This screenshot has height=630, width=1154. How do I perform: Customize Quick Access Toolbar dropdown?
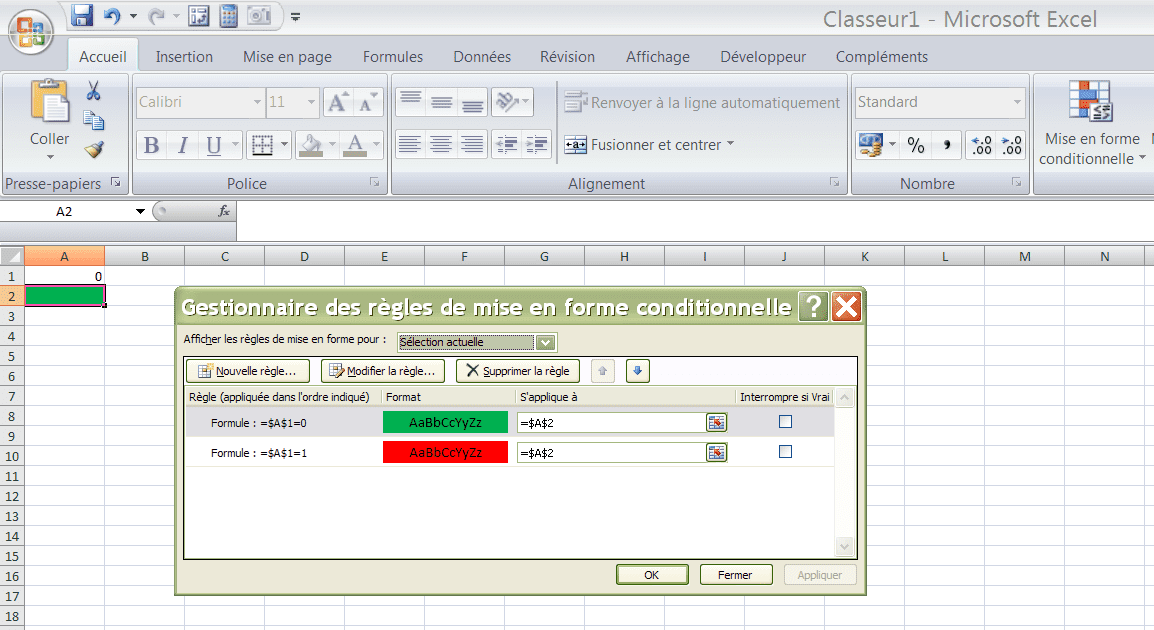pos(295,16)
